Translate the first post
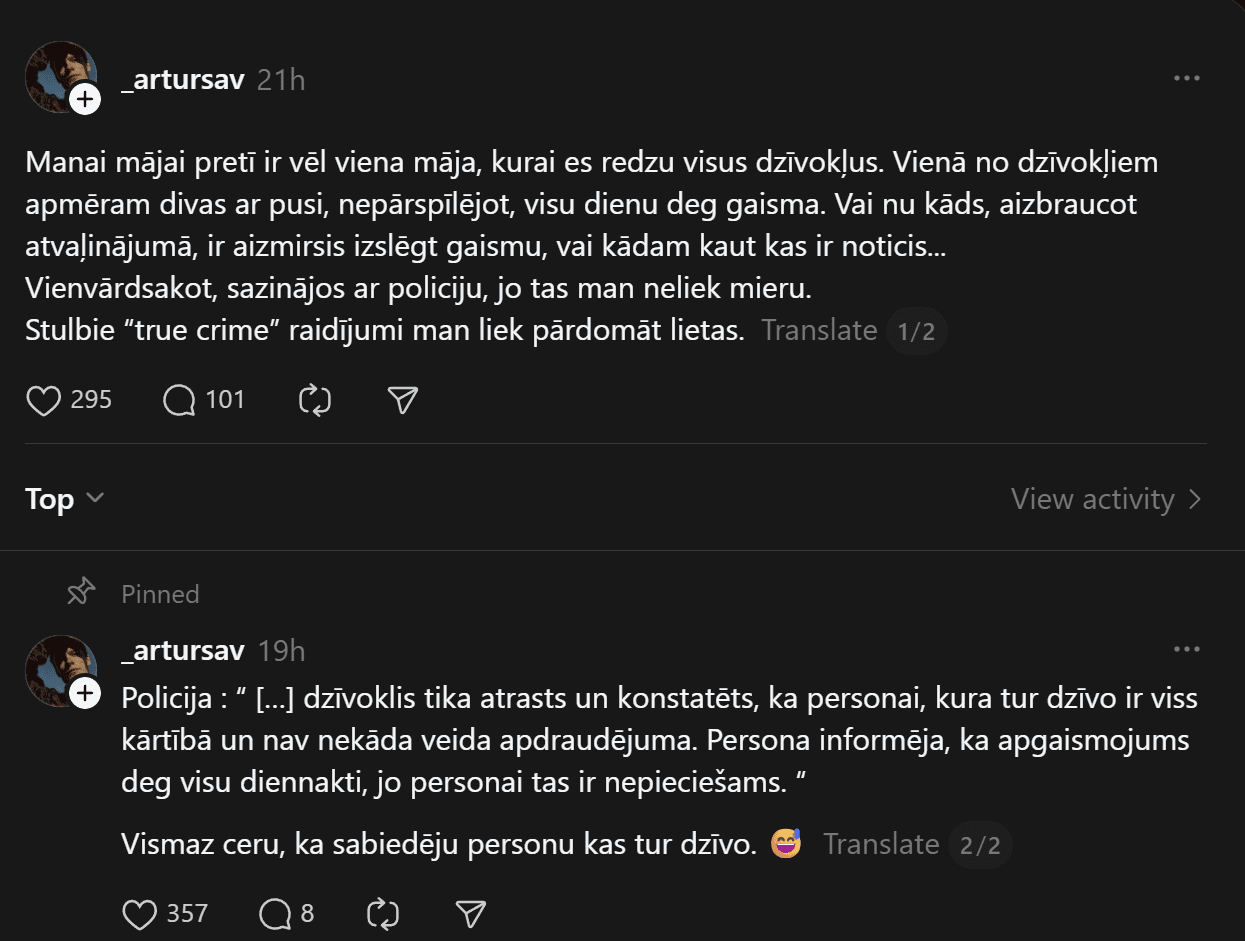Screen dimensions: 1245x941 (819, 331)
